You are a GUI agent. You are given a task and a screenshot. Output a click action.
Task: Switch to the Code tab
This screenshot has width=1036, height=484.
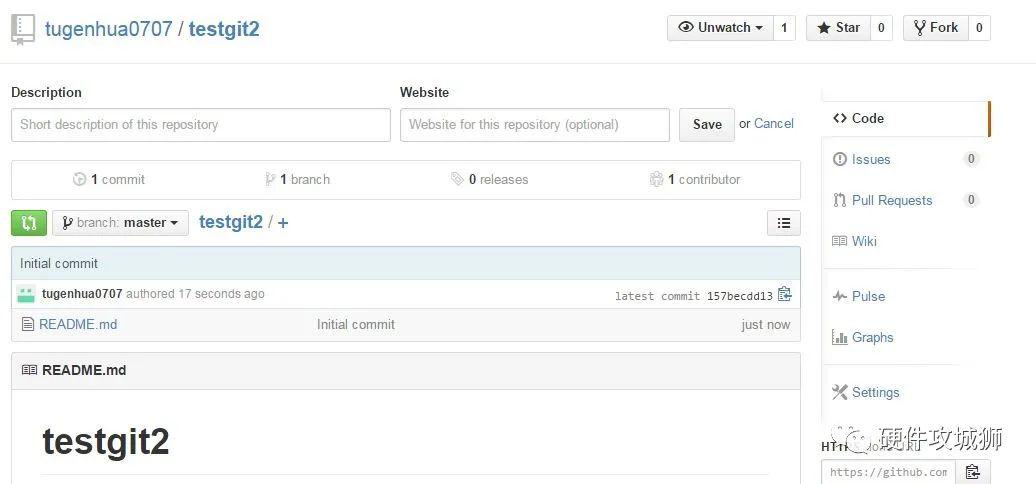905,119
